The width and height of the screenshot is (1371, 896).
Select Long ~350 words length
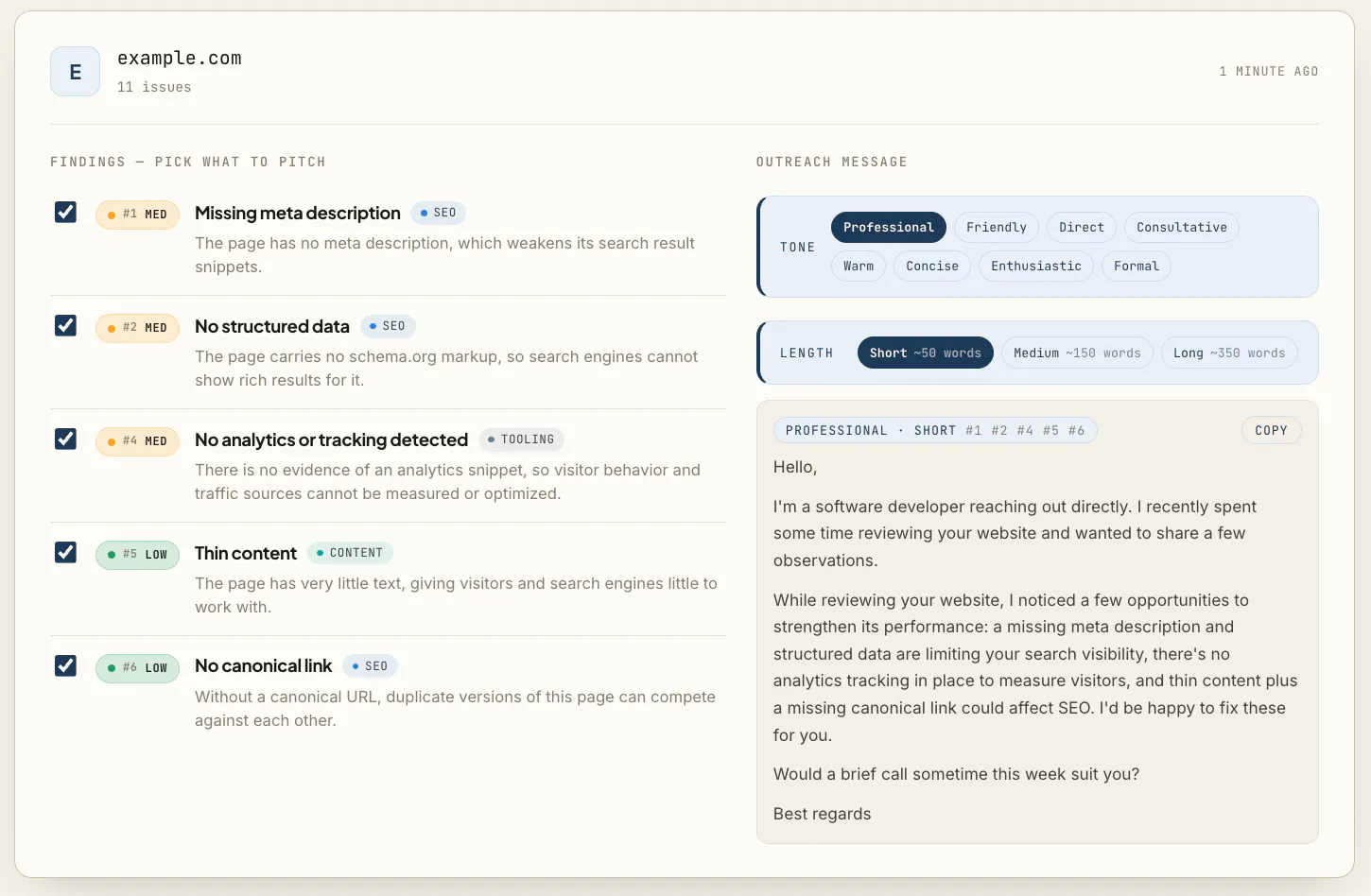point(1229,353)
